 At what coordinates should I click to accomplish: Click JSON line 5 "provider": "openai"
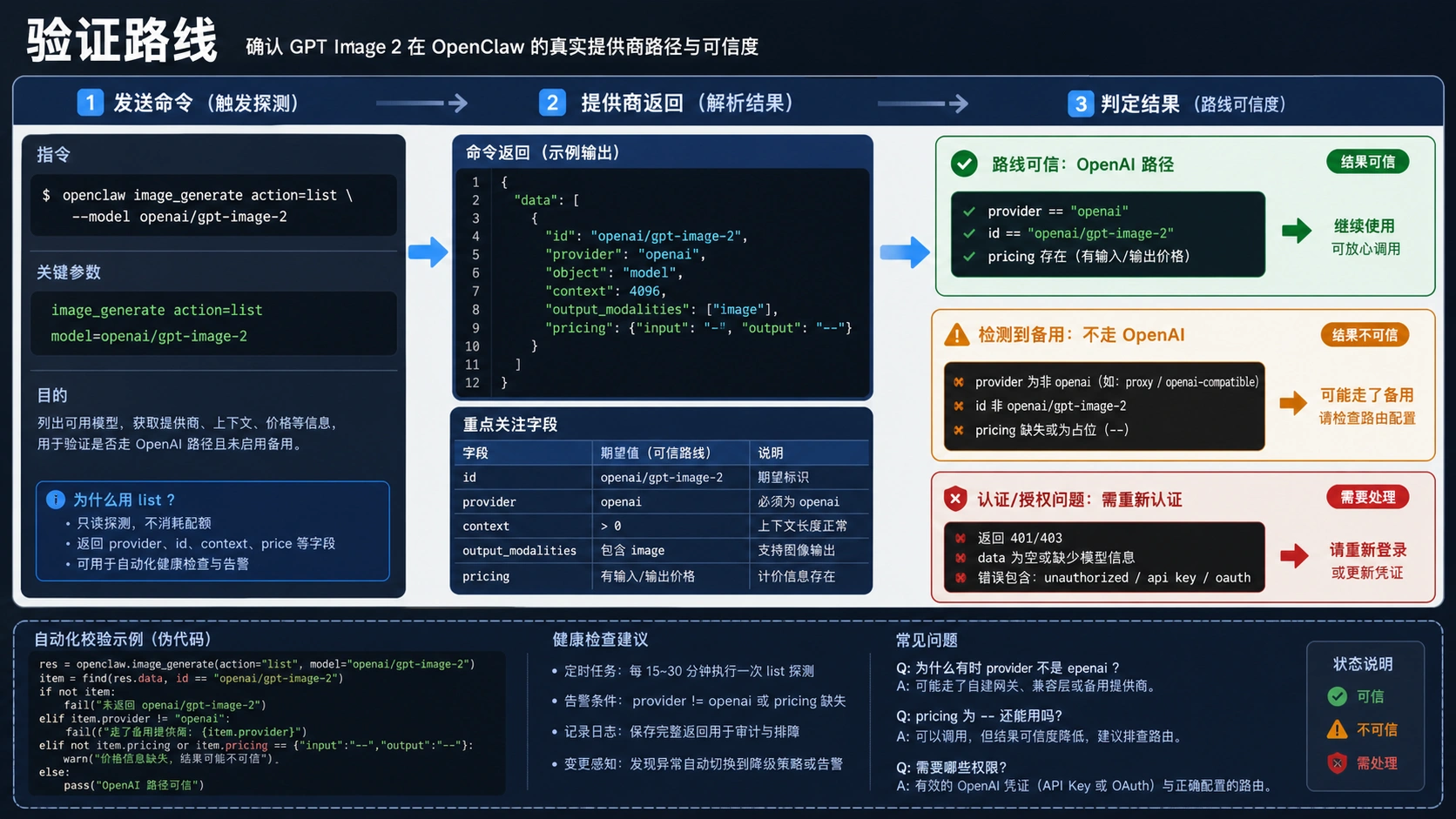tap(625, 254)
